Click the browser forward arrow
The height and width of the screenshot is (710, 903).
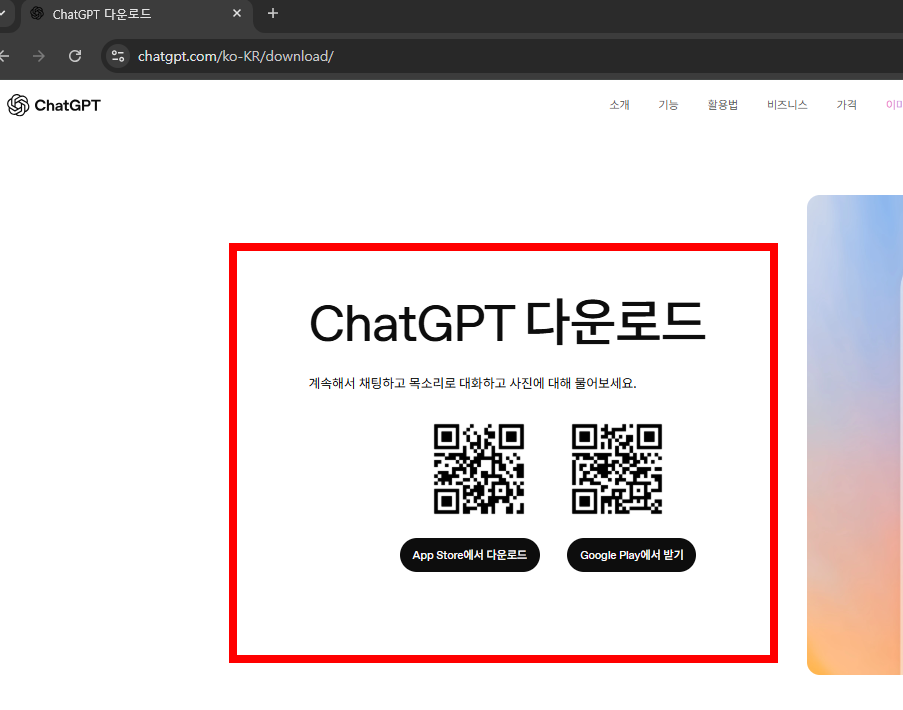coord(38,56)
